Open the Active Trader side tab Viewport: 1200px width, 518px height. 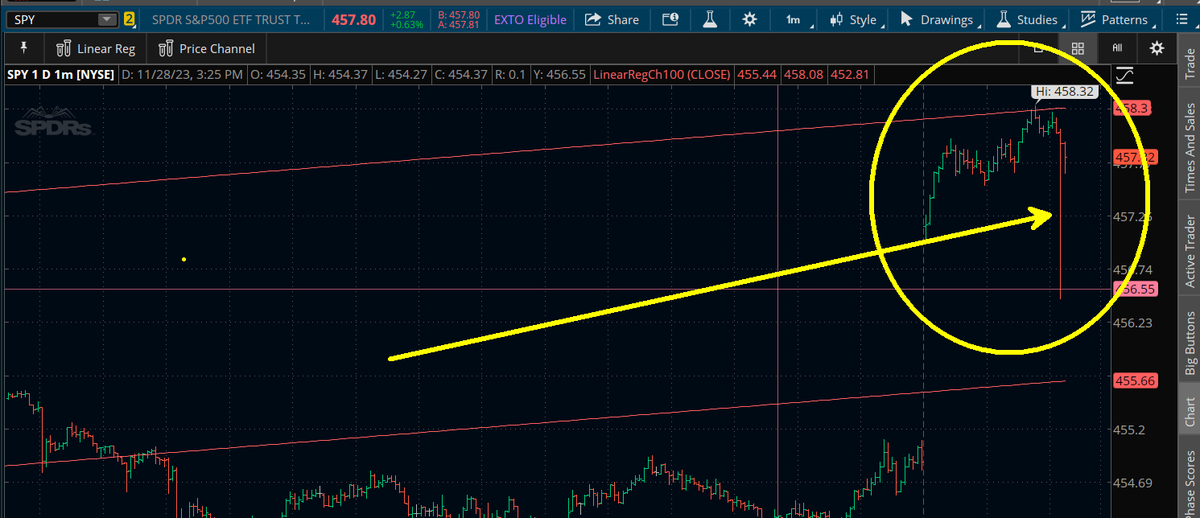(1189, 250)
